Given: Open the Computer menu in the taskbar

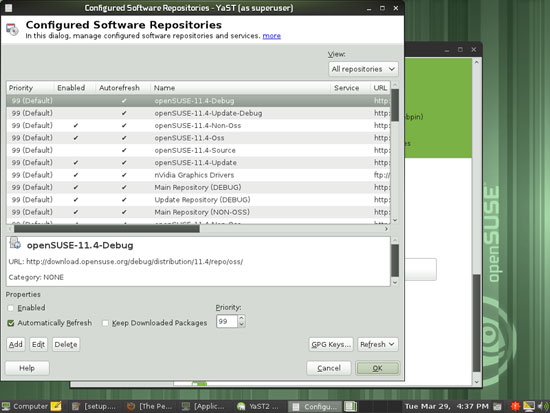Looking at the screenshot, I should point(25,406).
